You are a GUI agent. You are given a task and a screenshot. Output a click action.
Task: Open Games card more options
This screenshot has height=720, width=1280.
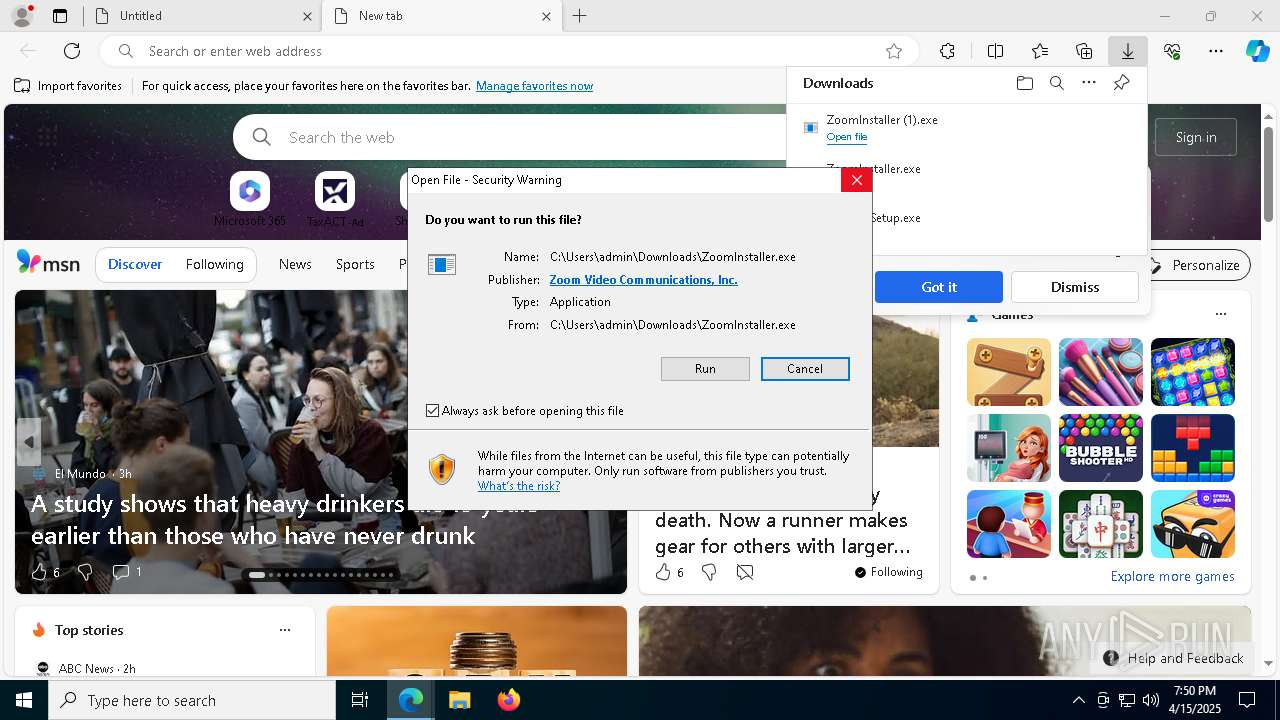point(1220,314)
